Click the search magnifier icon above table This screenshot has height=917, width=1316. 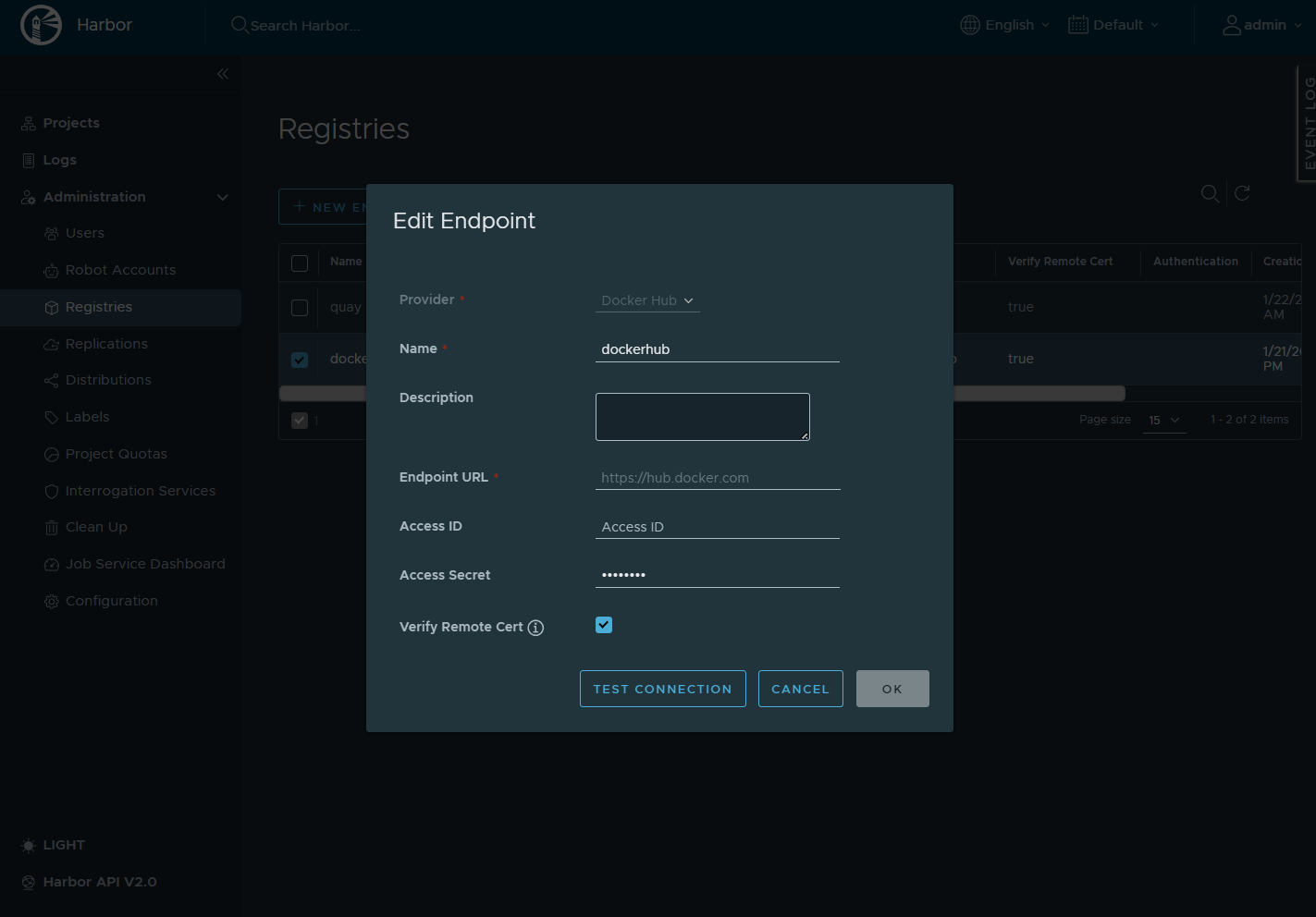pos(1209,193)
